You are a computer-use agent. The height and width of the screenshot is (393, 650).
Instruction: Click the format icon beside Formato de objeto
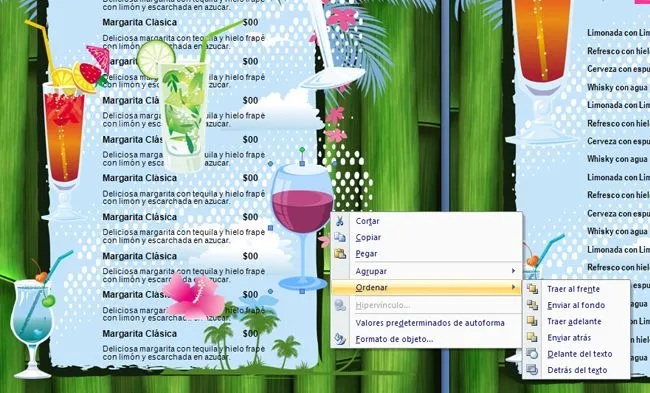[x=340, y=339]
